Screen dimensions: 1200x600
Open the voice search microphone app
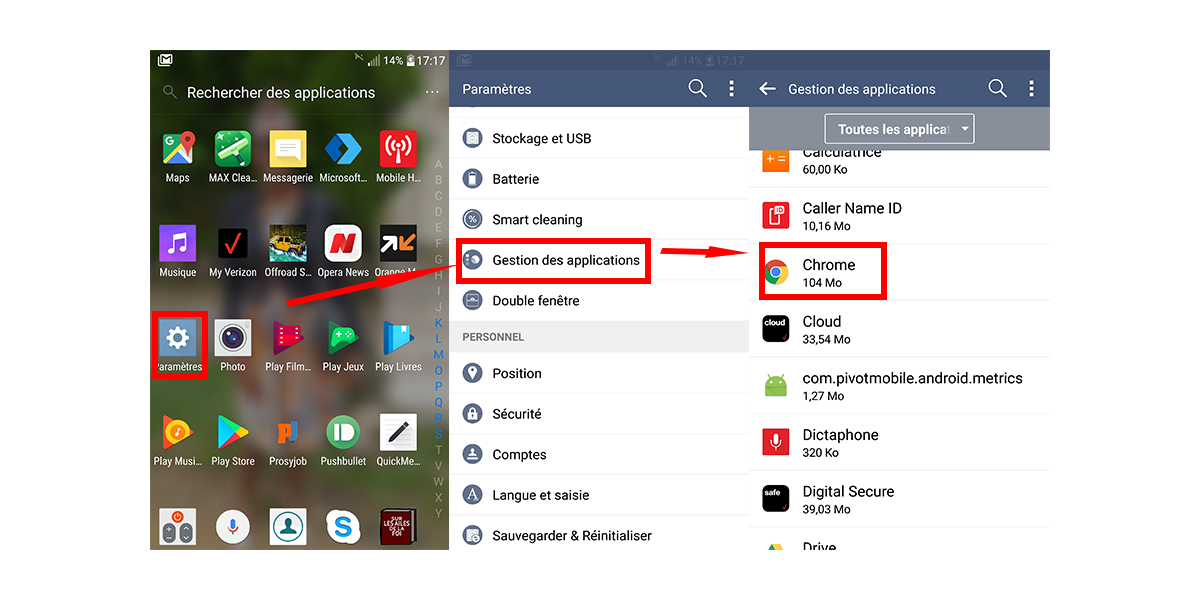coord(233,526)
